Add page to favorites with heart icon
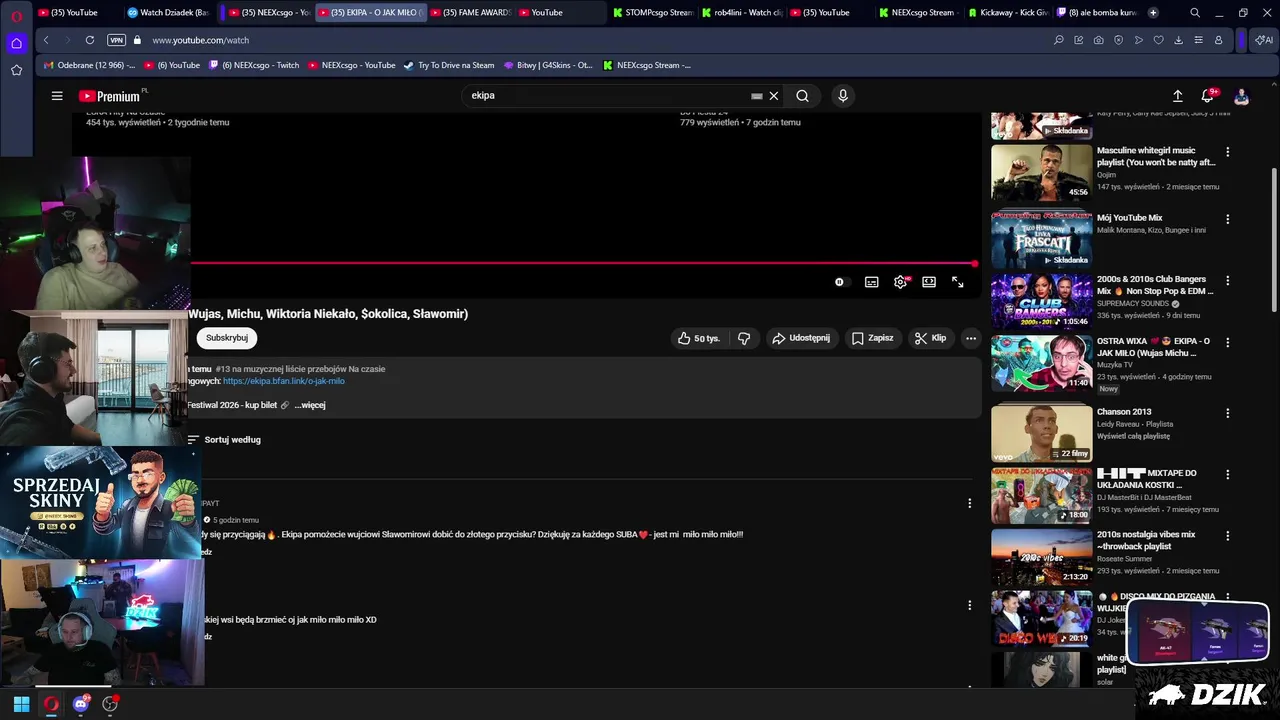 [1159, 40]
